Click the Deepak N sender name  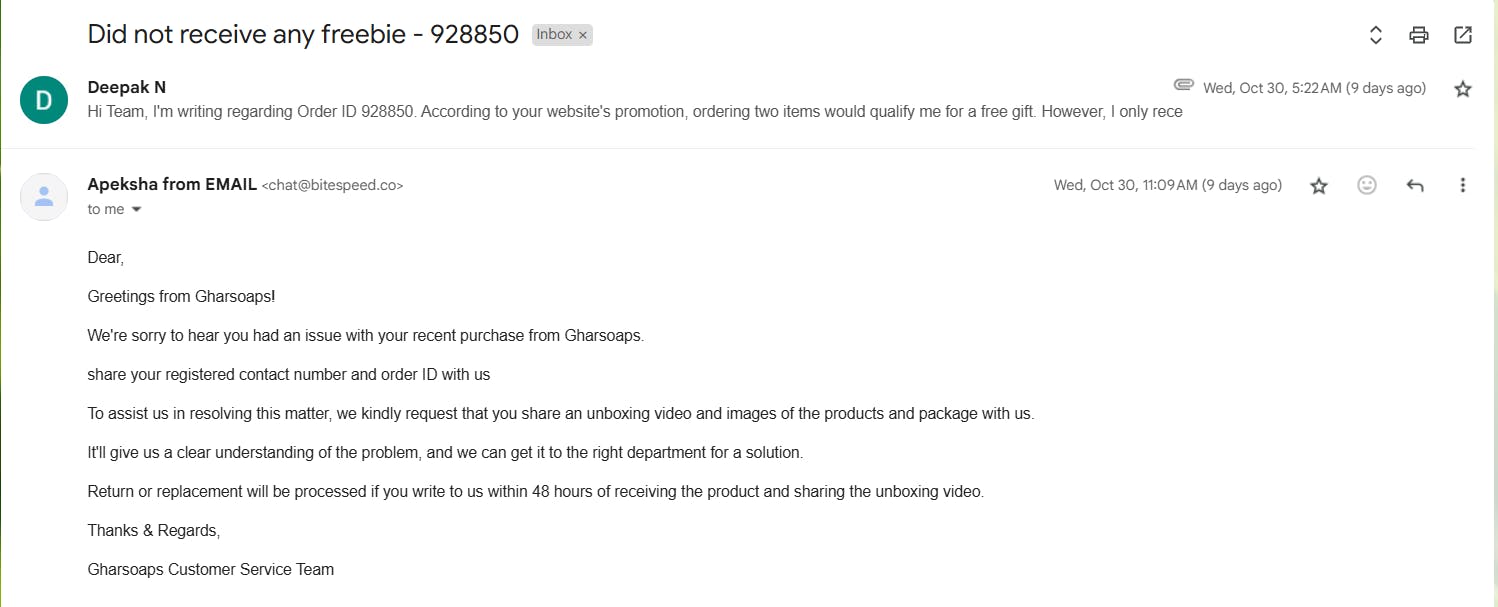(x=127, y=88)
